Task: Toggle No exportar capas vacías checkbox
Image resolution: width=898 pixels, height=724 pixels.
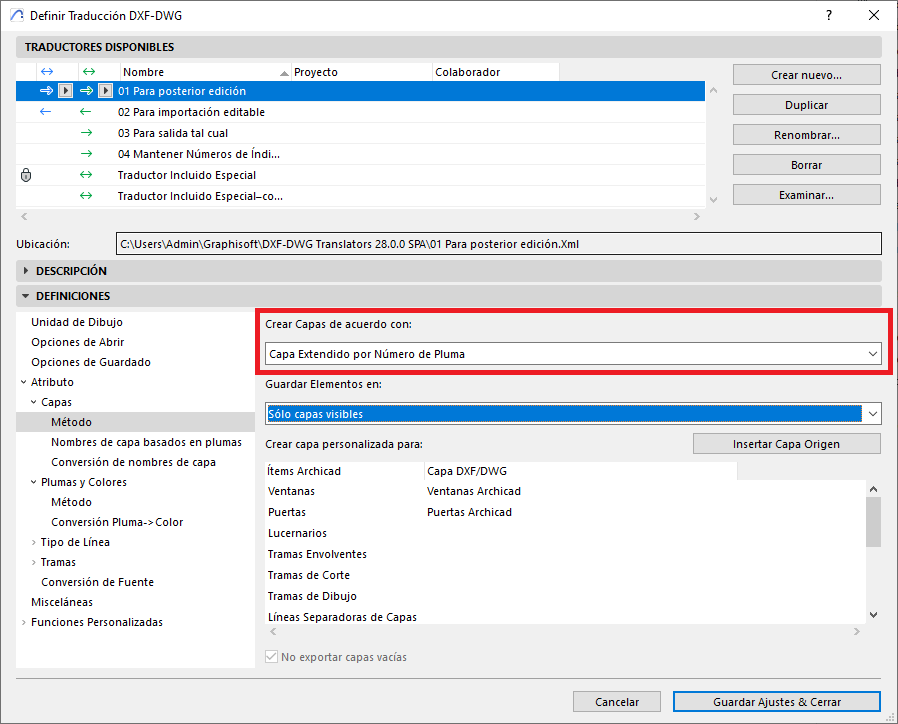Action: click(272, 657)
